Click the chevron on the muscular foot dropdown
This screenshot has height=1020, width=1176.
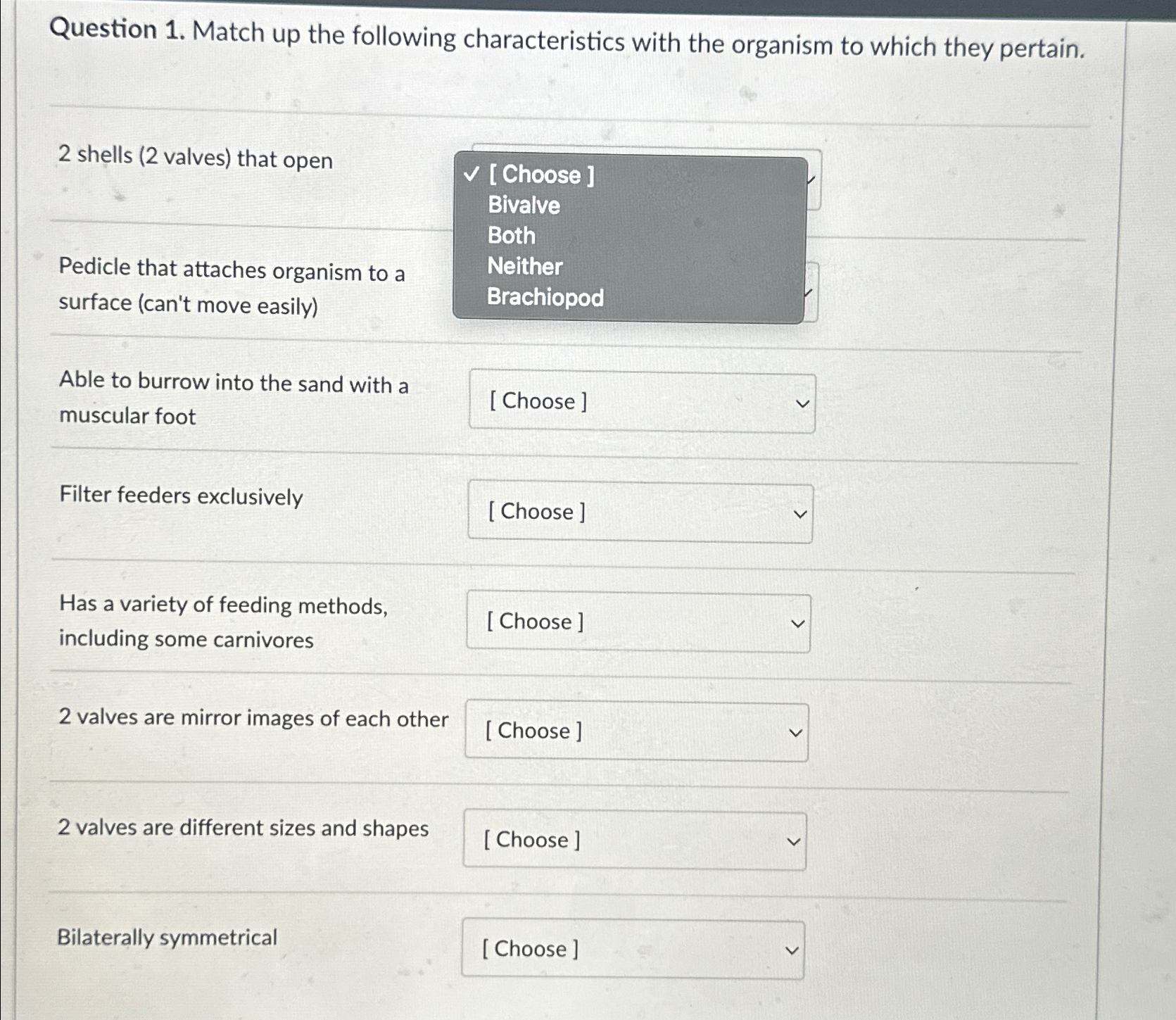[800, 403]
